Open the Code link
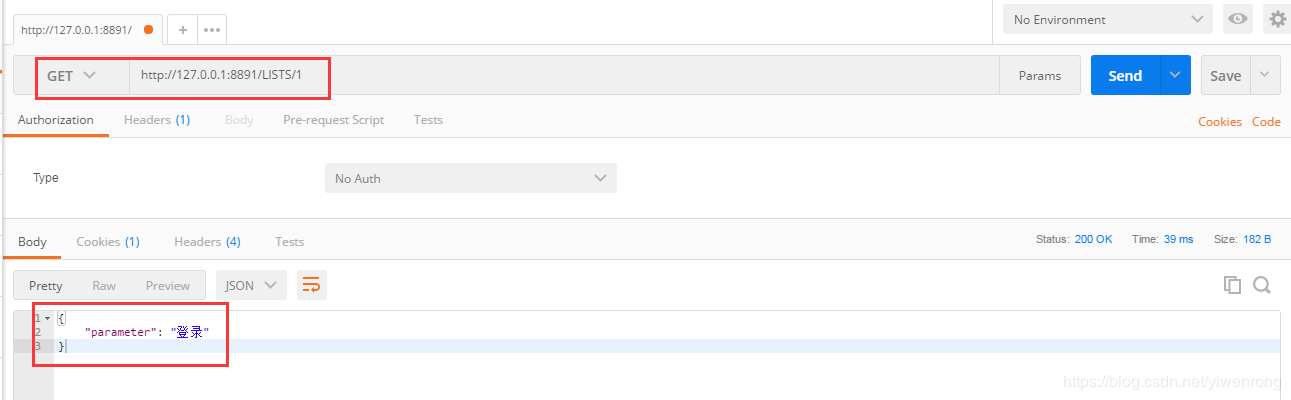 coord(1266,121)
